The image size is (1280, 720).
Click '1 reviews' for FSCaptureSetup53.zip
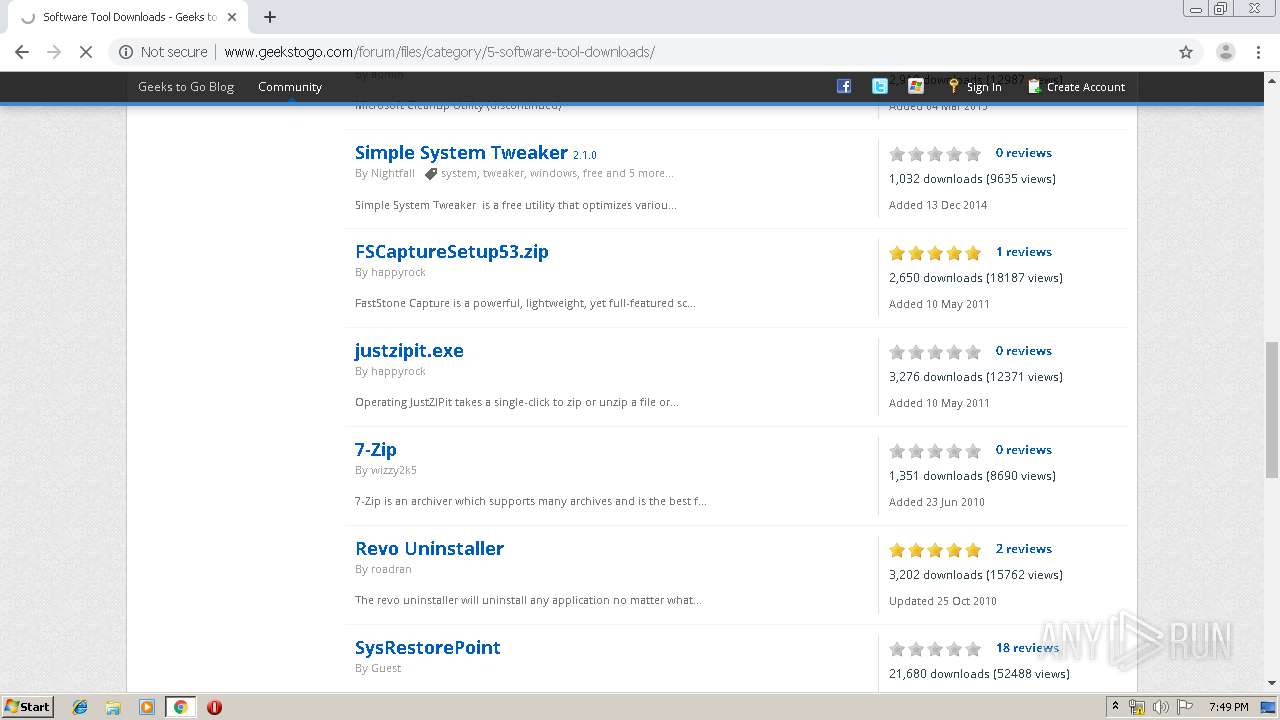(x=1023, y=252)
